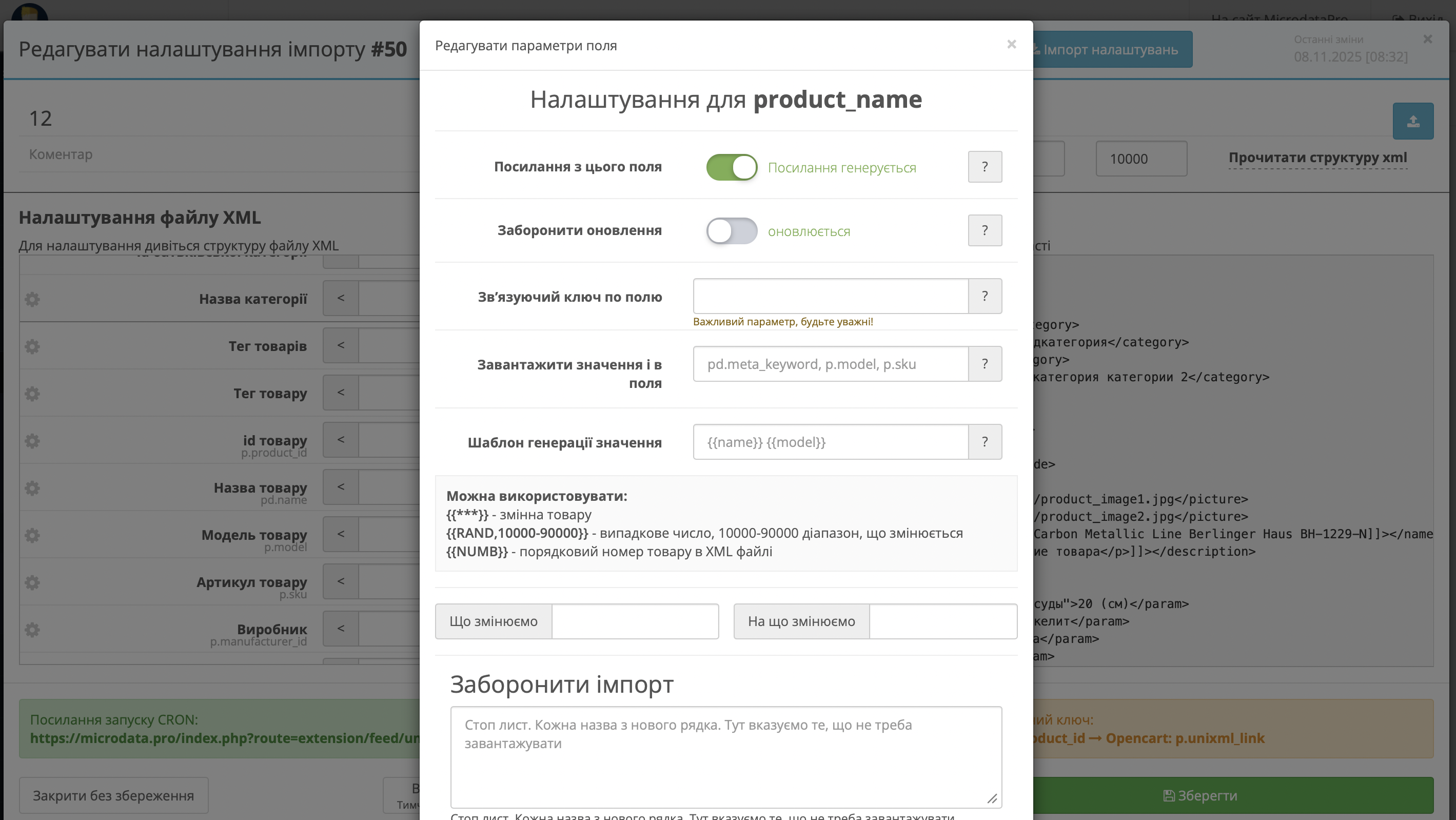Close the Редагувати параметри поля dialog

click(x=1011, y=44)
